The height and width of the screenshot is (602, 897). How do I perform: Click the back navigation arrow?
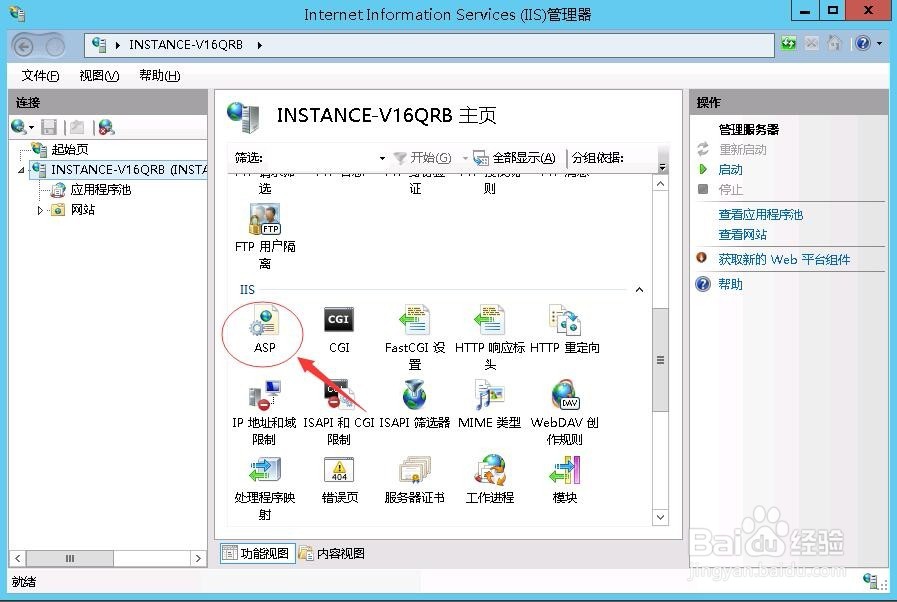pyautogui.click(x=23, y=46)
